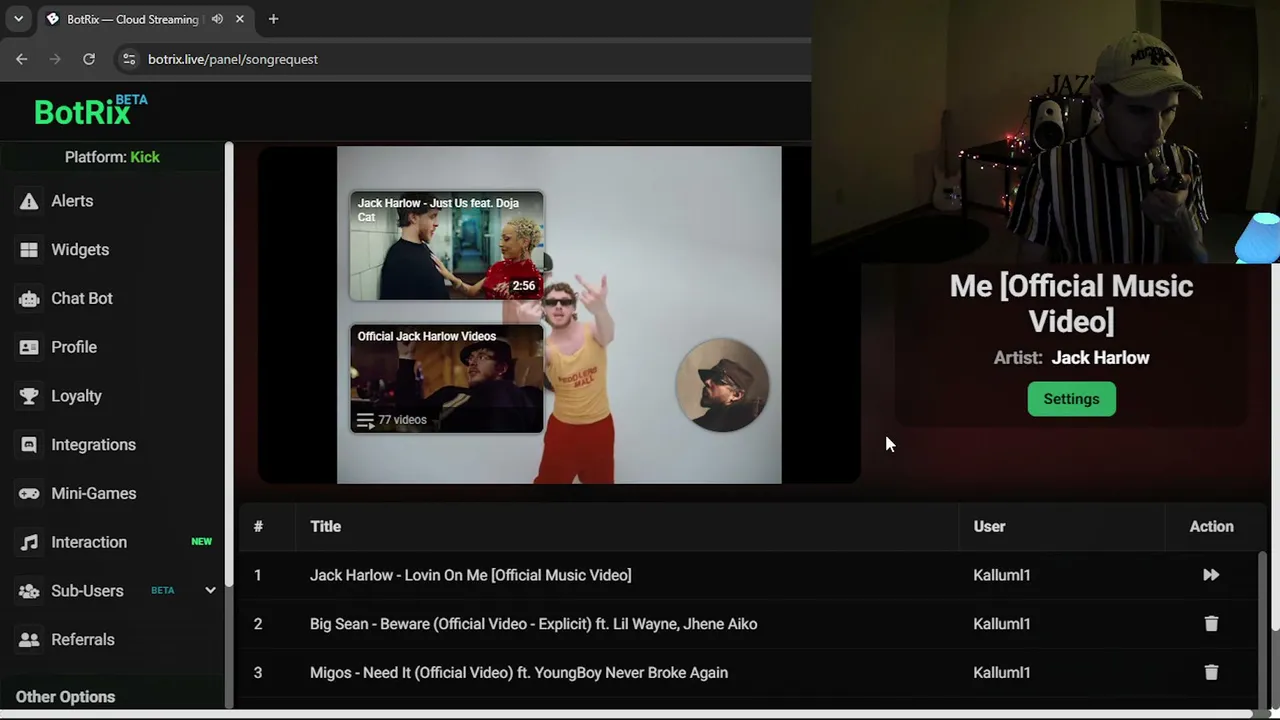The height and width of the screenshot is (720, 1280).
Task: Click the BotRix Beta logo
Action: 91,110
